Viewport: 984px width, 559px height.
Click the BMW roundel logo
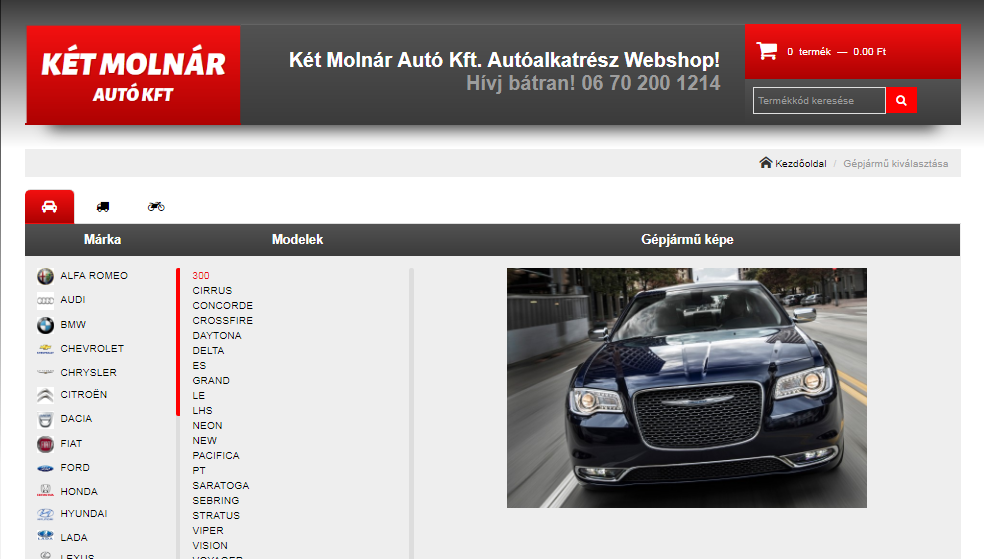click(45, 325)
